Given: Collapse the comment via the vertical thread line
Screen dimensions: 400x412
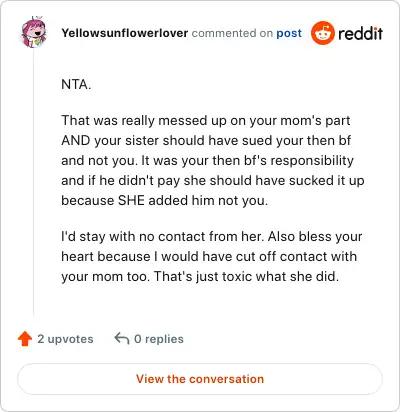Looking at the screenshot, I should [x=34, y=182].
